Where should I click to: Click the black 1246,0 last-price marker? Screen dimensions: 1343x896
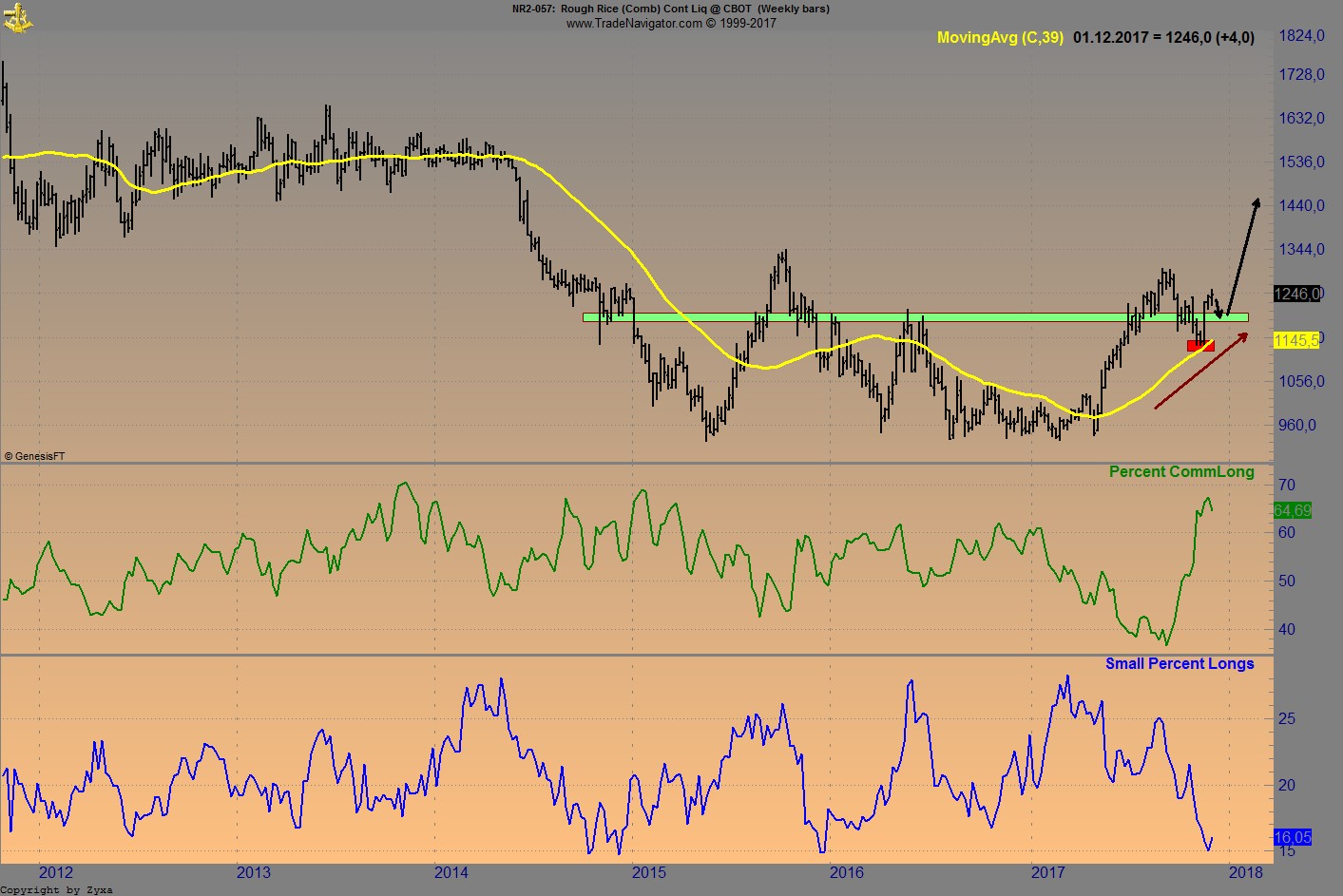(1297, 294)
